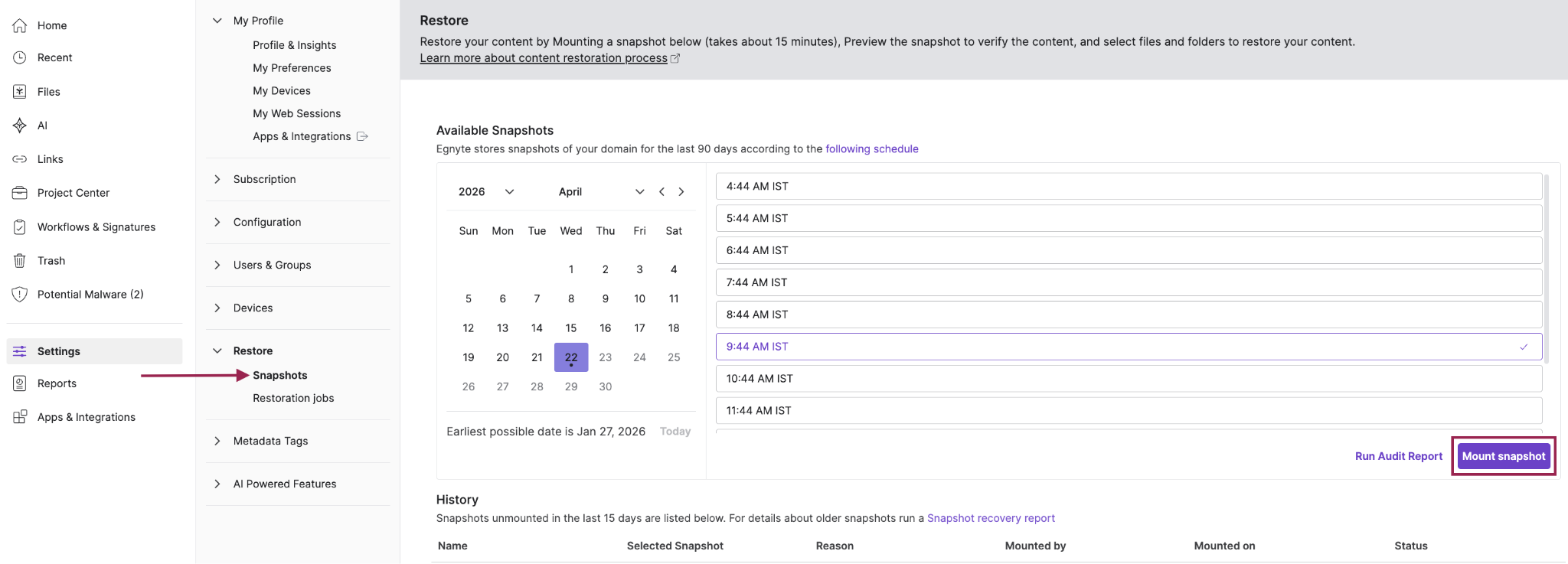Viewport: 1568px width, 564px height.
Task: Click the Potential Malware shield icon
Action: (x=20, y=295)
